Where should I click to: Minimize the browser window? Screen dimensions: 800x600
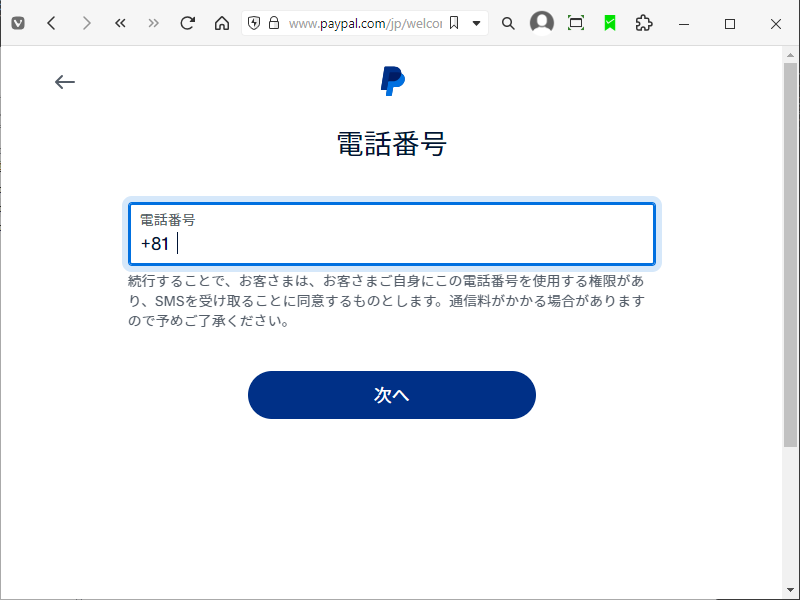[684, 23]
